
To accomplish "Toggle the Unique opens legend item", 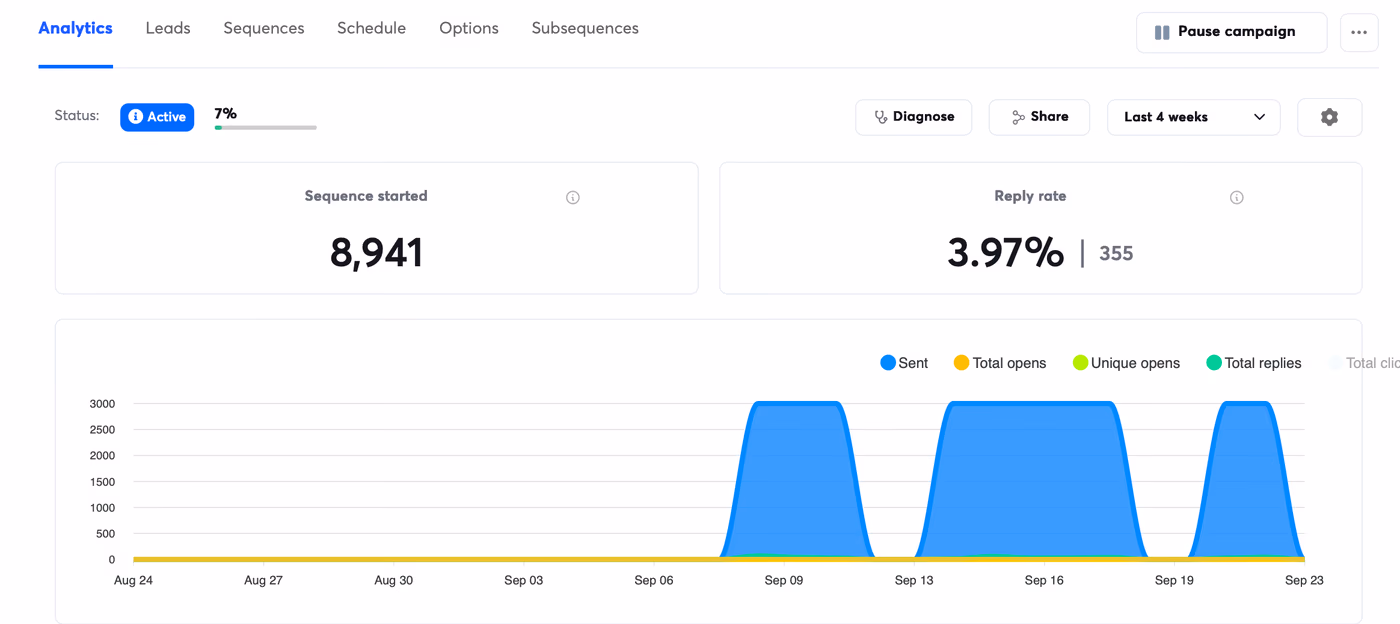I will [1126, 363].
